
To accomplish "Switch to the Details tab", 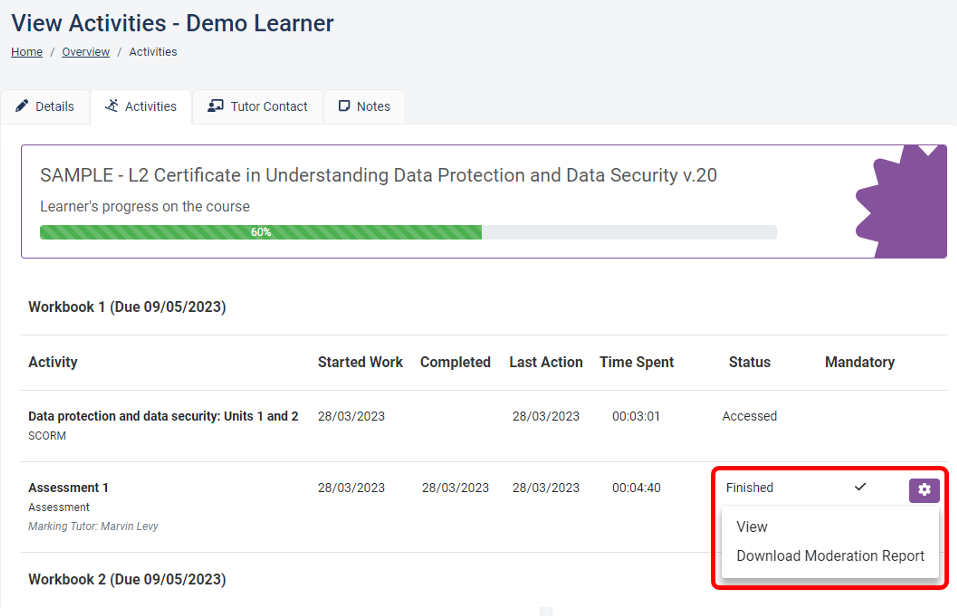I will coord(45,106).
